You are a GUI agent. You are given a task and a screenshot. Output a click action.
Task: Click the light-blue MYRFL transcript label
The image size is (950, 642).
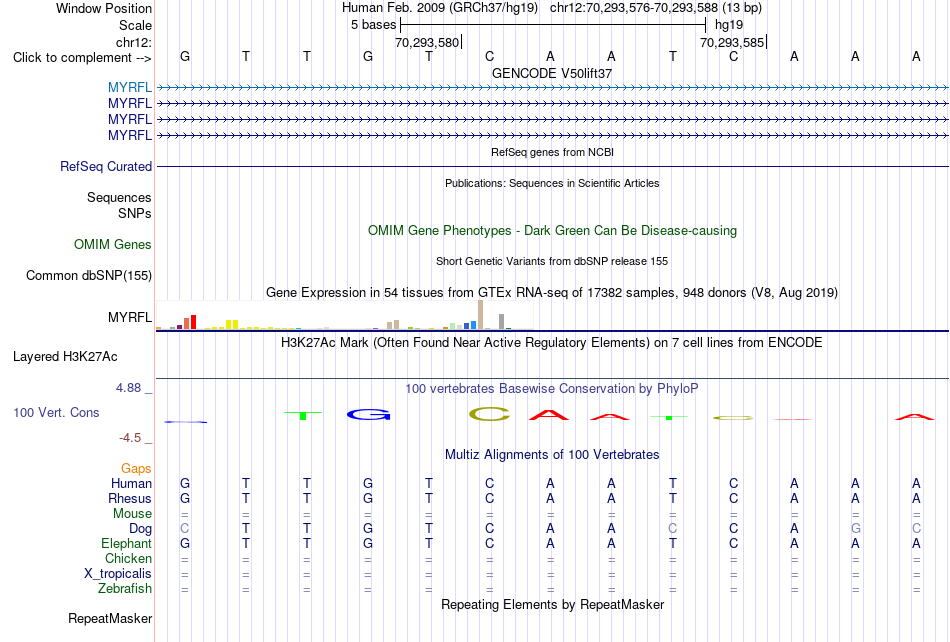click(x=130, y=87)
